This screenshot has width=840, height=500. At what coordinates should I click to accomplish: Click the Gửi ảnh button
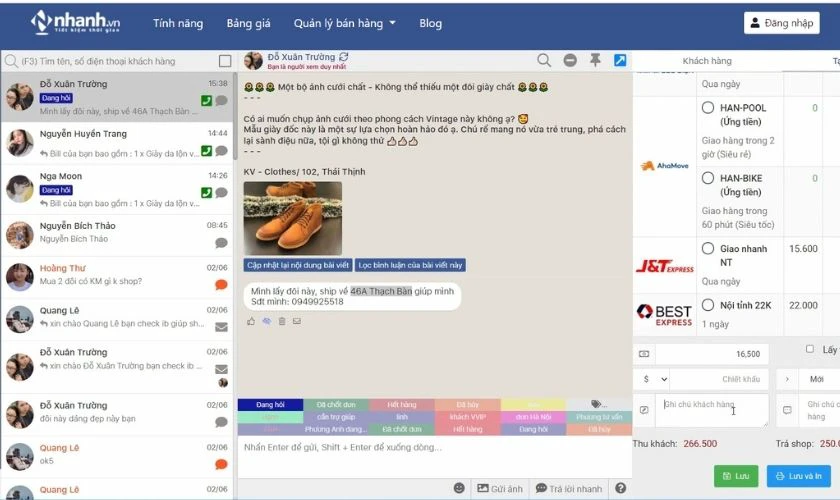(x=500, y=488)
